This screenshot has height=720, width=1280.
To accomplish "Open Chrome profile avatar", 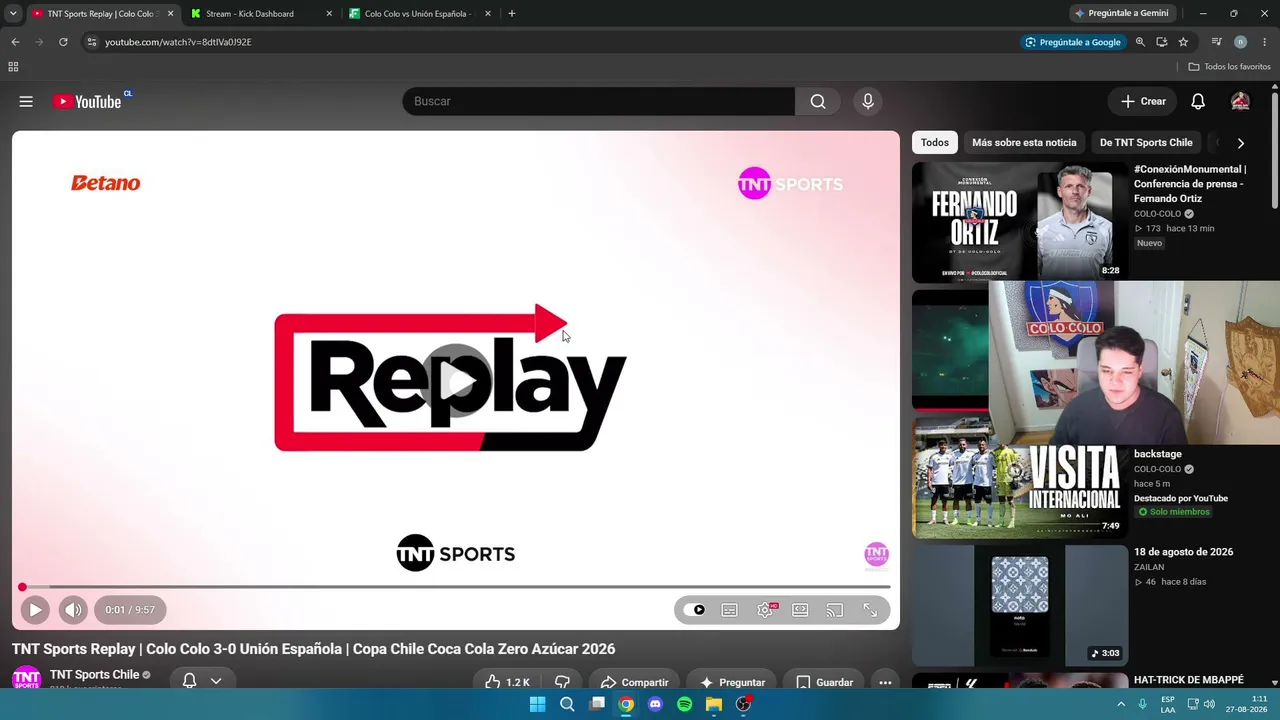I will pos(1240,42).
